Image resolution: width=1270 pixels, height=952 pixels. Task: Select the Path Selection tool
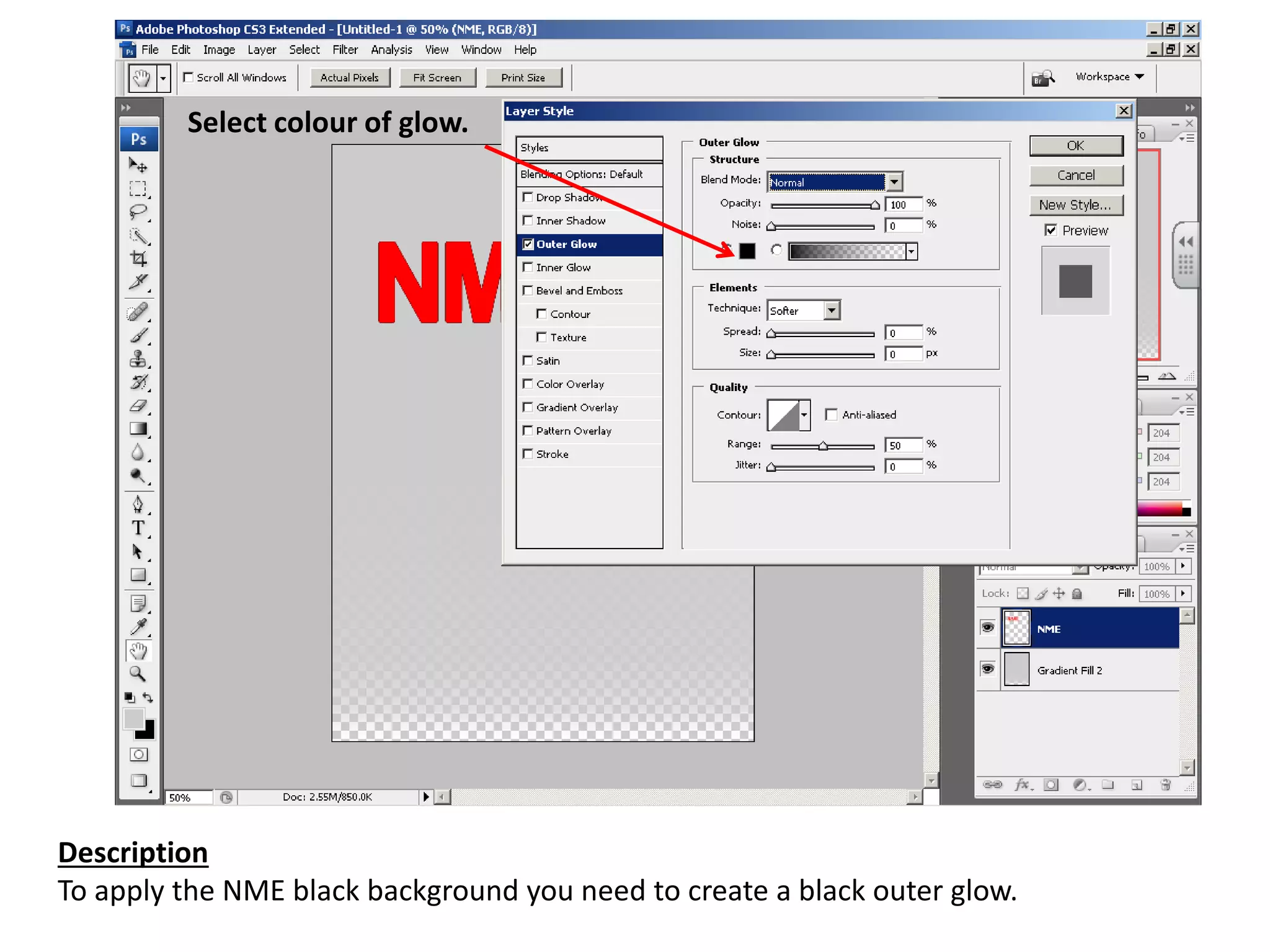pyautogui.click(x=138, y=552)
